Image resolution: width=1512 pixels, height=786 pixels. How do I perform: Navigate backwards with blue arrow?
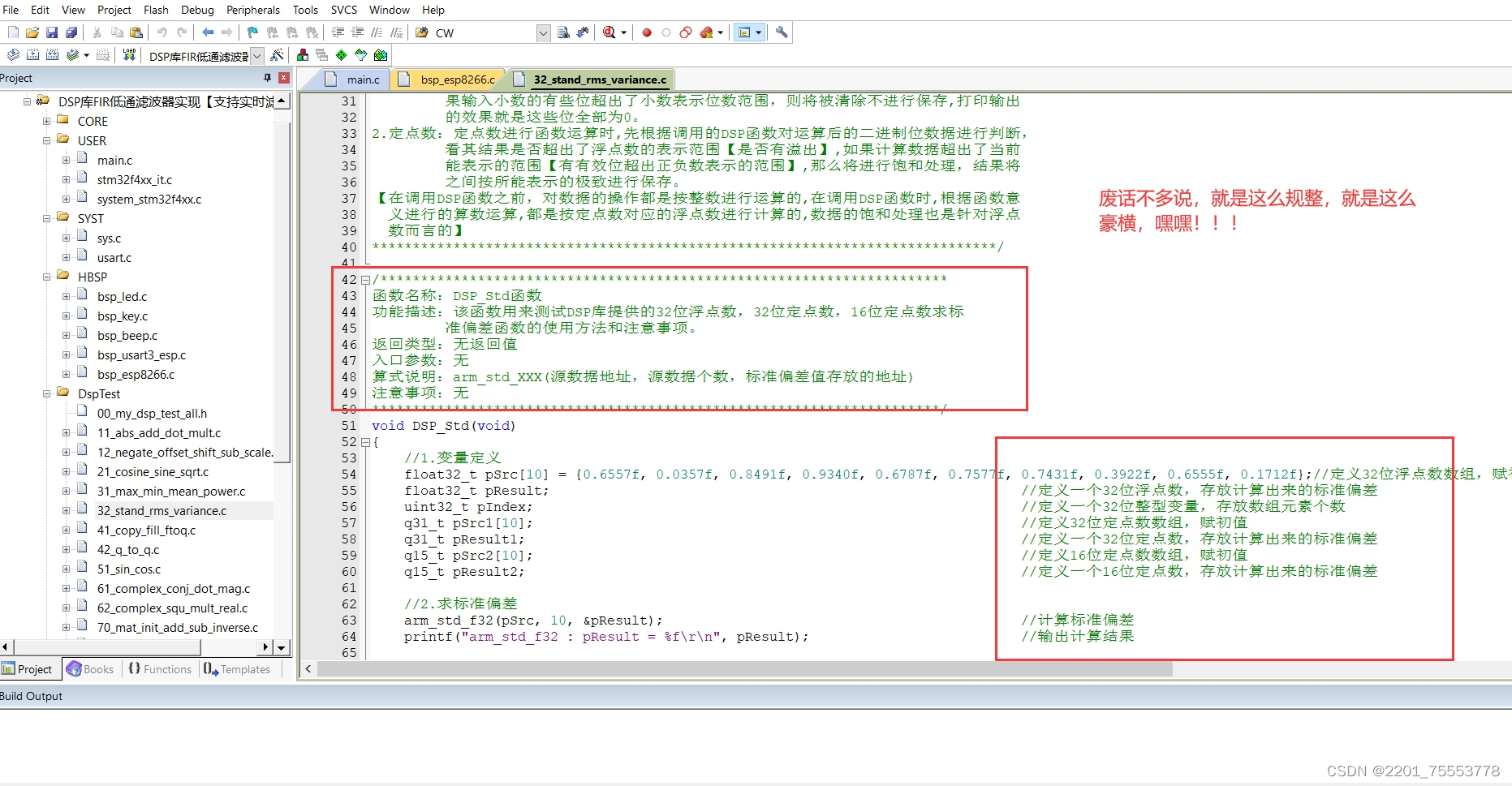coord(208,32)
